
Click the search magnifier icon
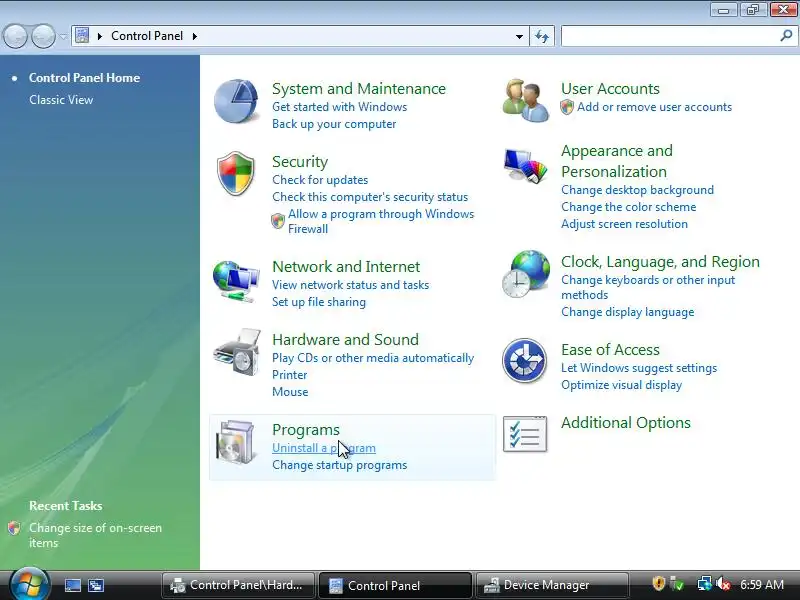point(786,36)
